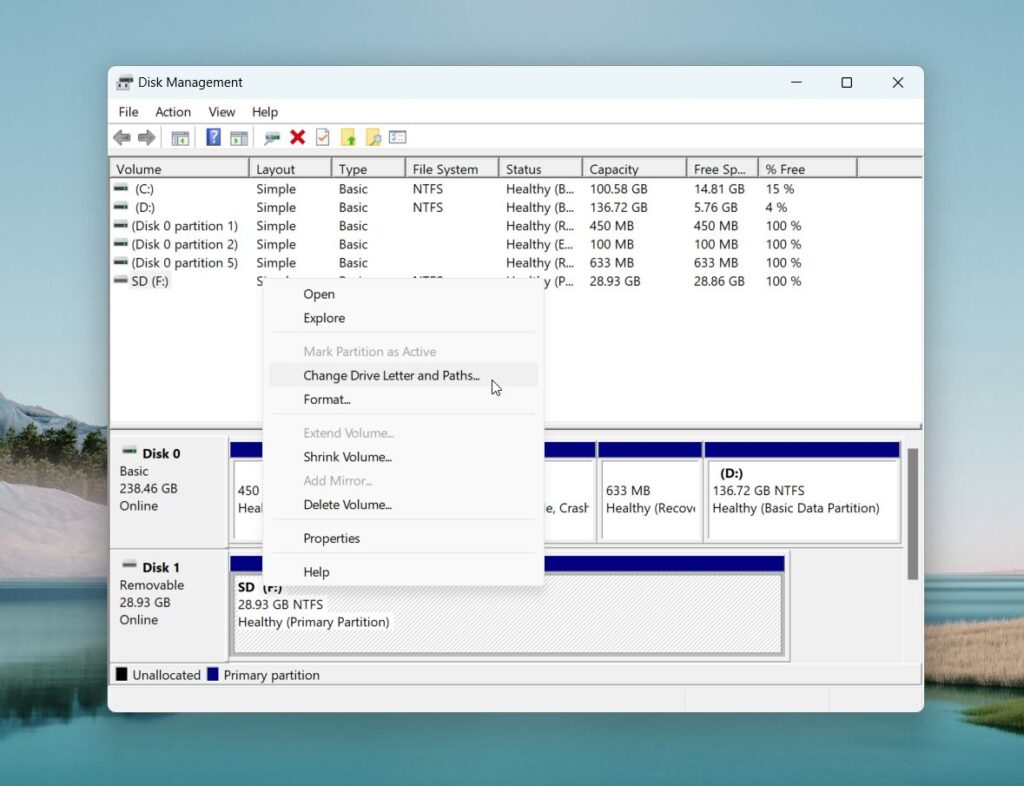Click the blue Help question mark icon

coord(213,138)
